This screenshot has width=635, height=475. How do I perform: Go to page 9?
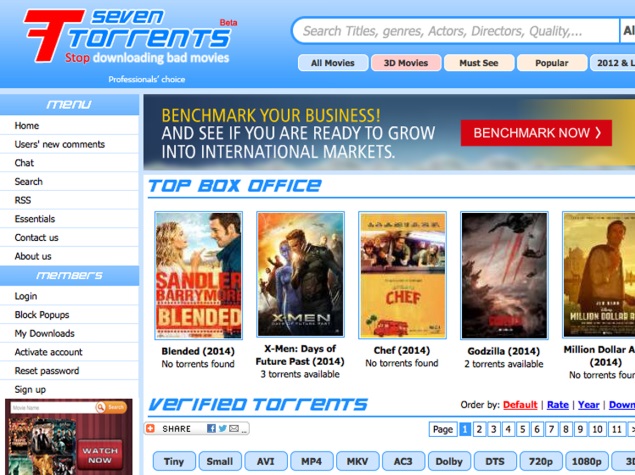tap(580, 429)
